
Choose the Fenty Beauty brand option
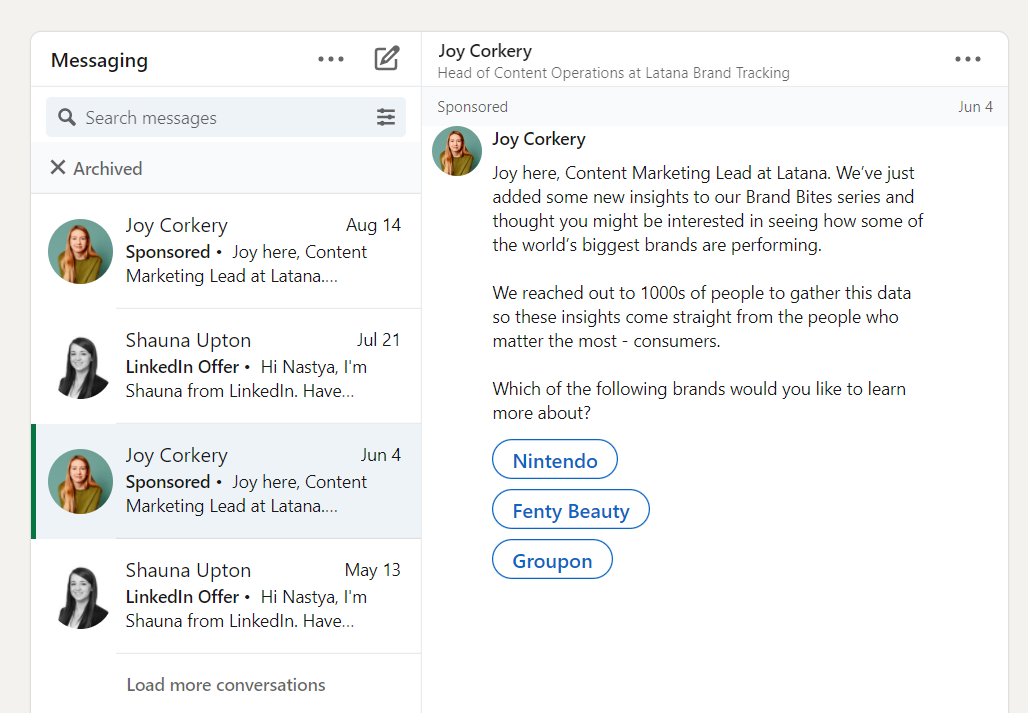click(570, 509)
